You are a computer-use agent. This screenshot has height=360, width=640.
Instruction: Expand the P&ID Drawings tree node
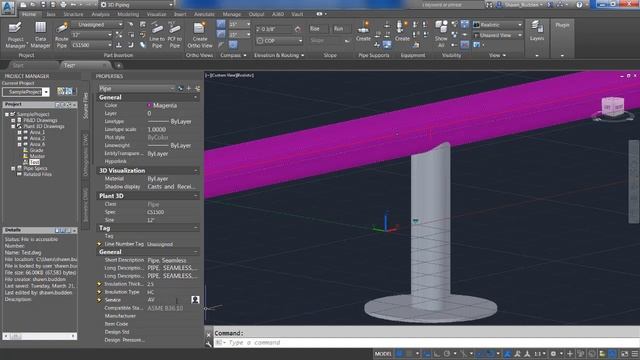pyautogui.click(x=13, y=120)
